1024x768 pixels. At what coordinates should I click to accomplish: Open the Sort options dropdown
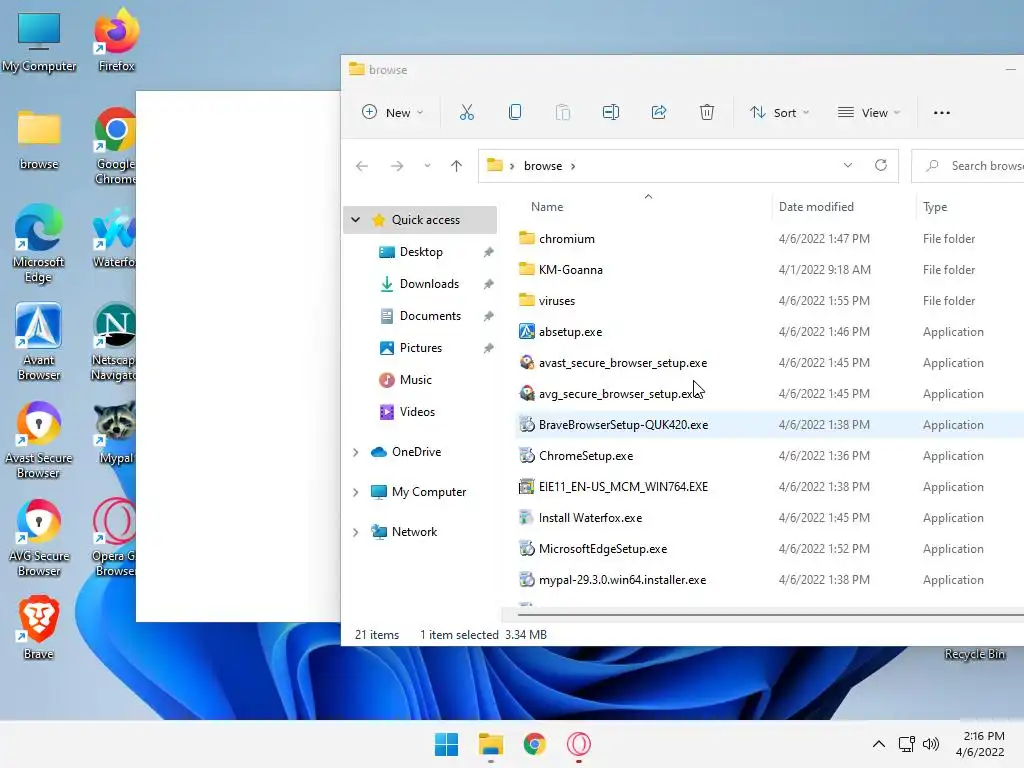[x=780, y=112]
